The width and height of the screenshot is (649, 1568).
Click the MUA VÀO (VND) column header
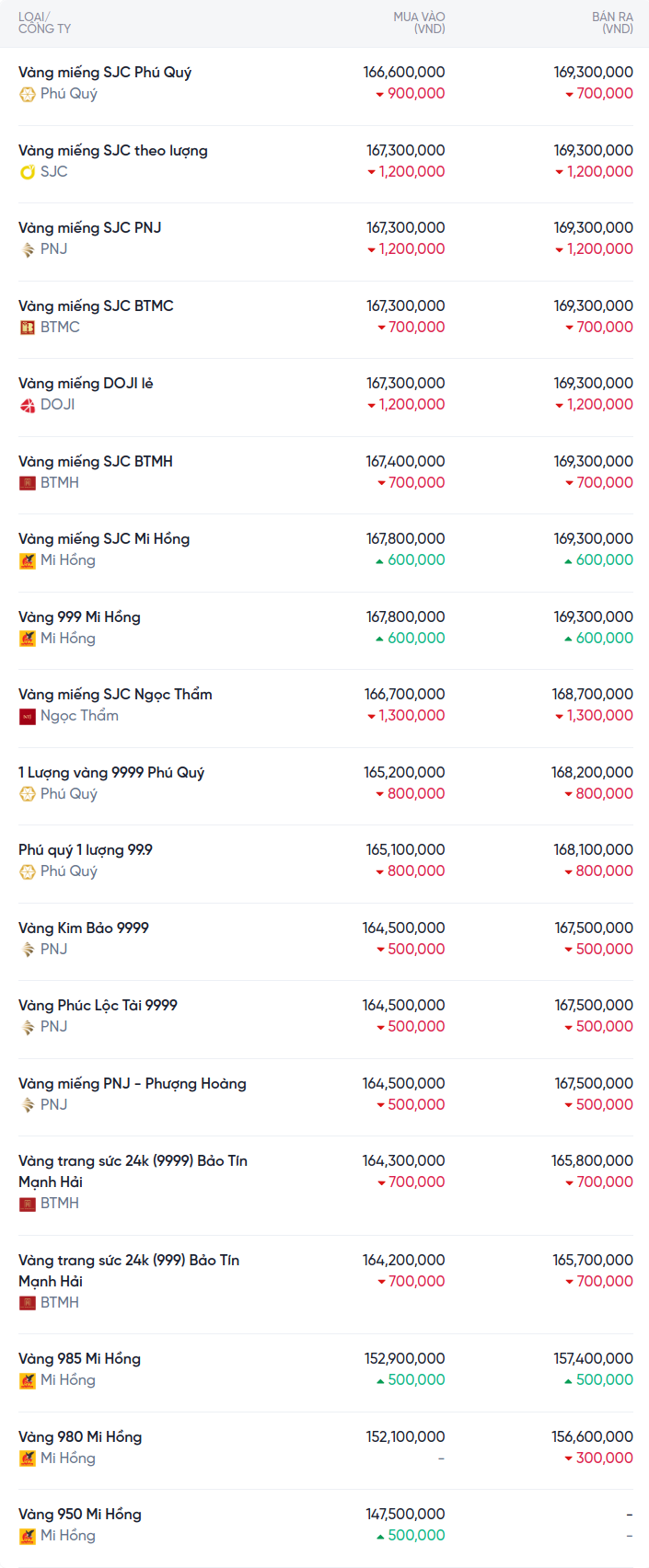[419, 23]
